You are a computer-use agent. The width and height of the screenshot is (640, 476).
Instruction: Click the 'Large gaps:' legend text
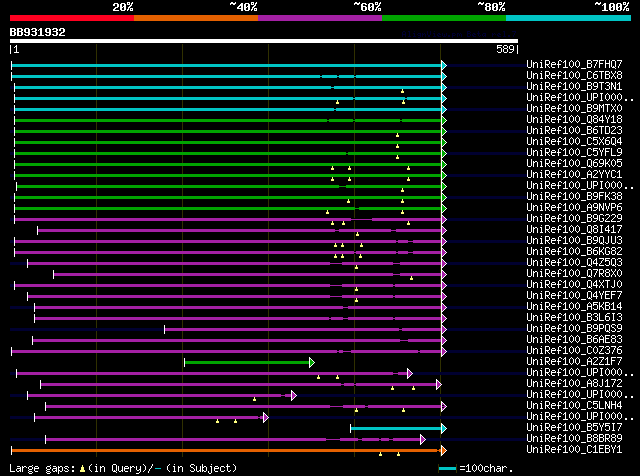[x=42, y=469]
